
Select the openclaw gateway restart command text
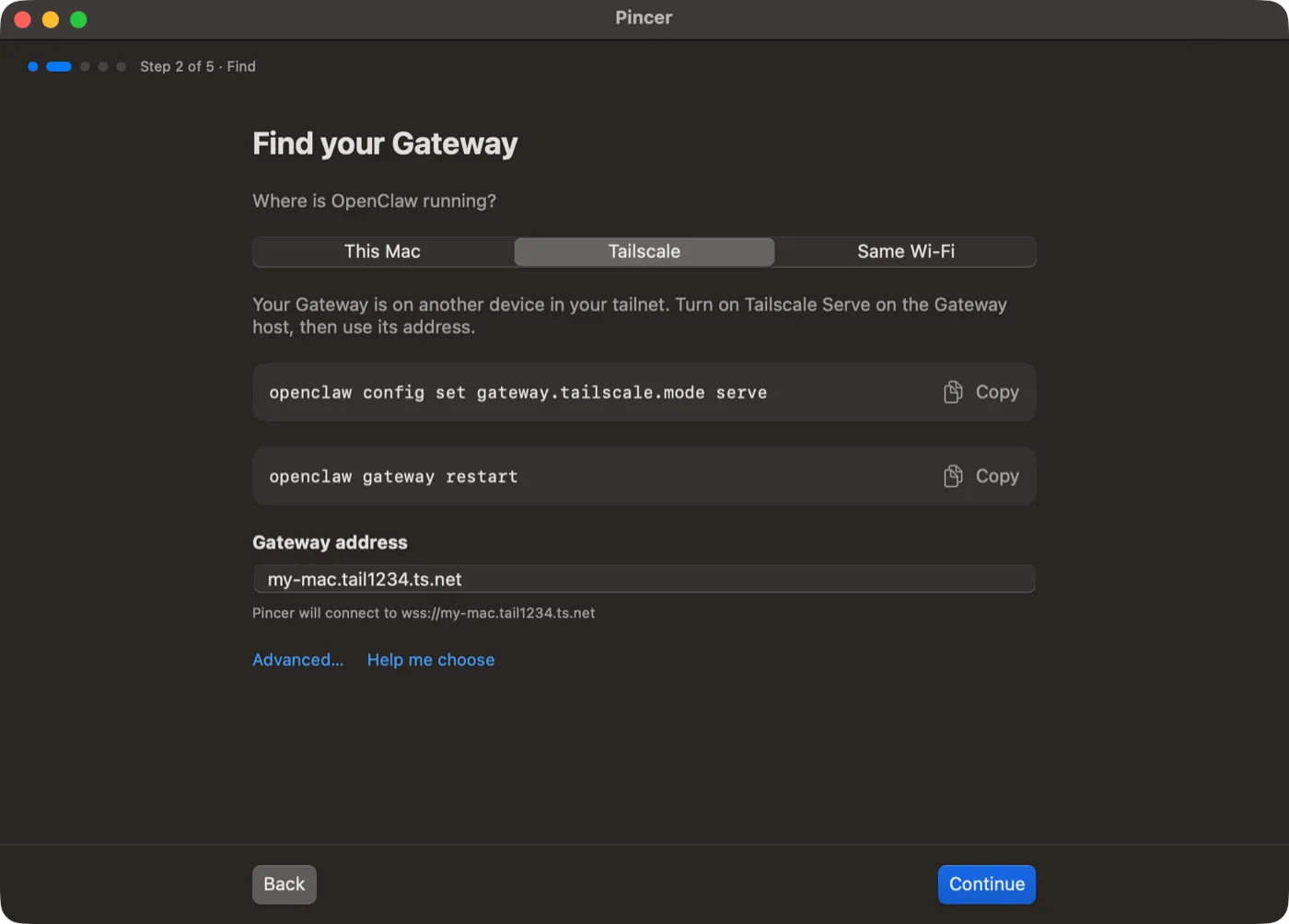tap(393, 477)
